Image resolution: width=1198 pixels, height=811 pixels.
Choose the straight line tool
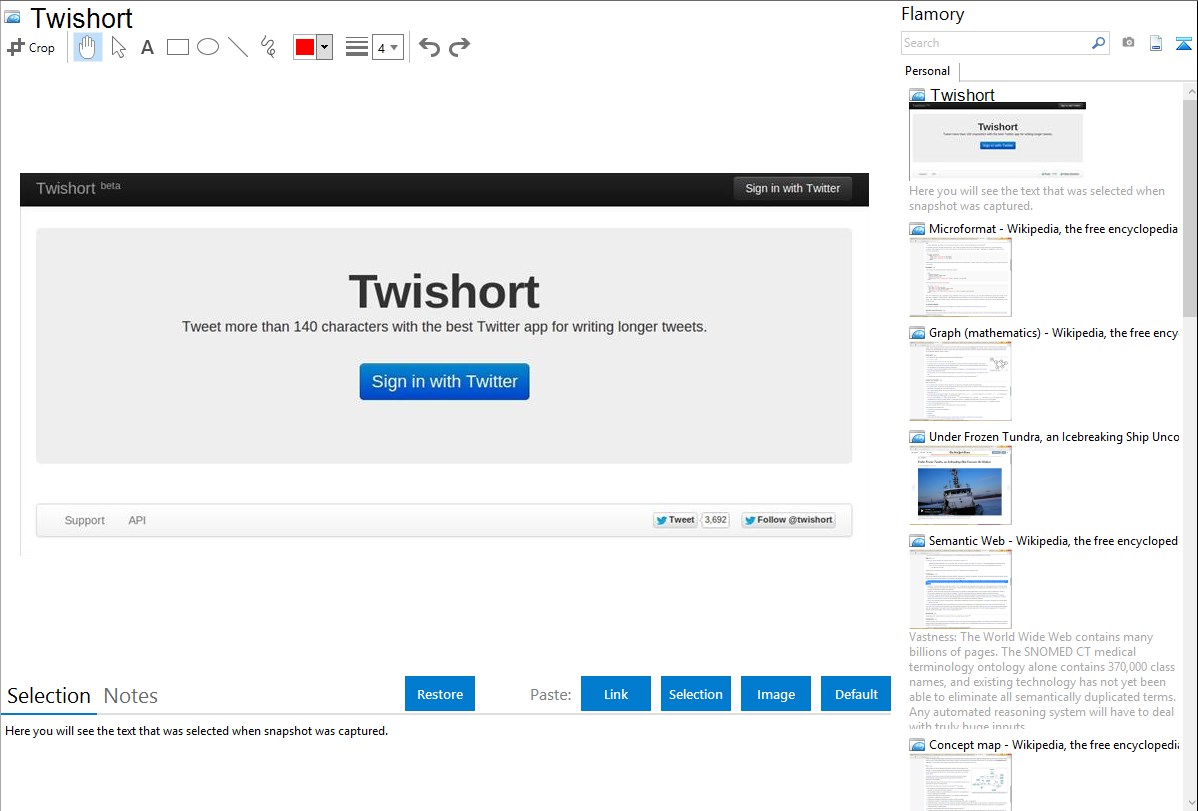pyautogui.click(x=238, y=47)
